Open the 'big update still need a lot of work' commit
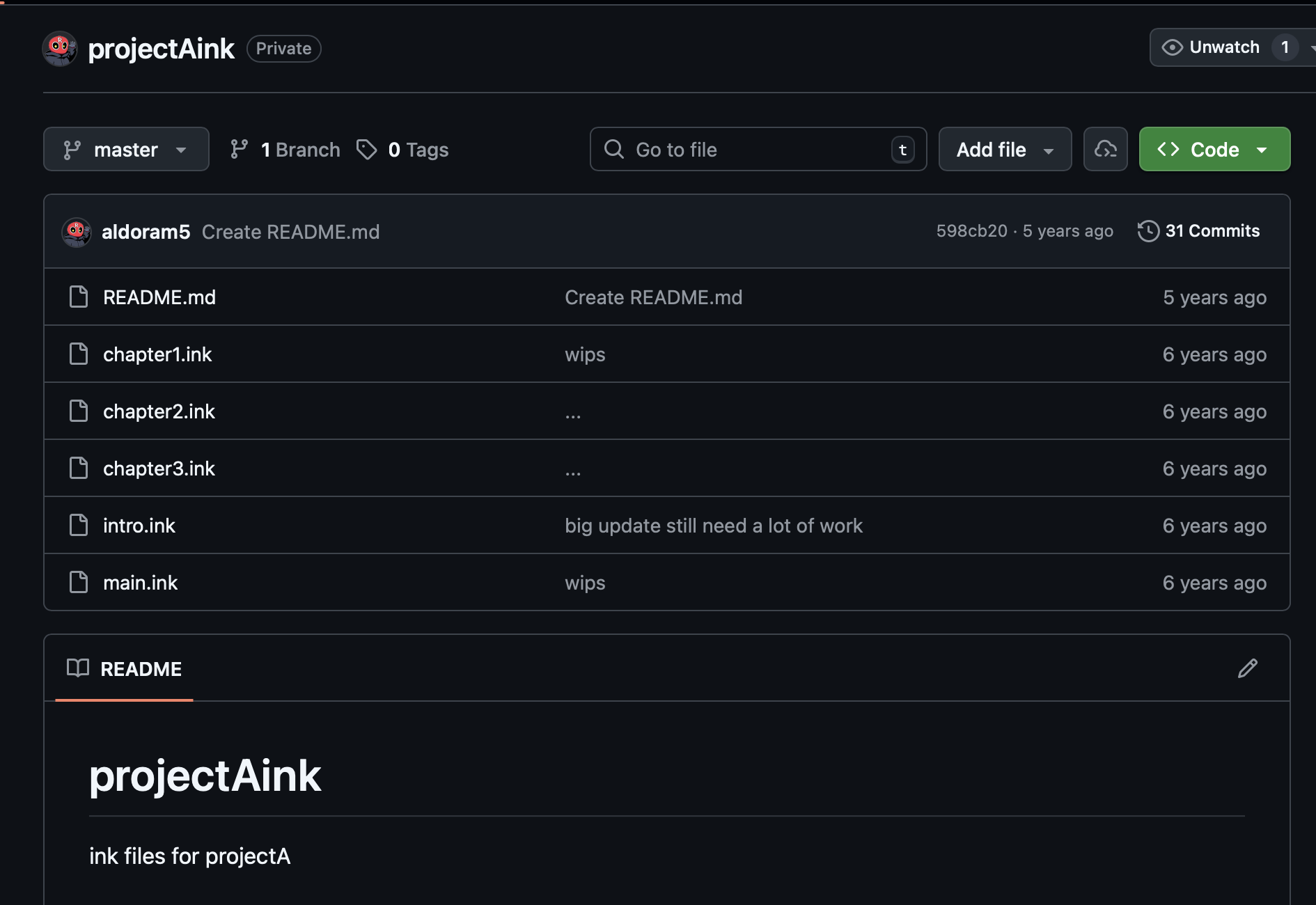1316x905 pixels. 714,526
